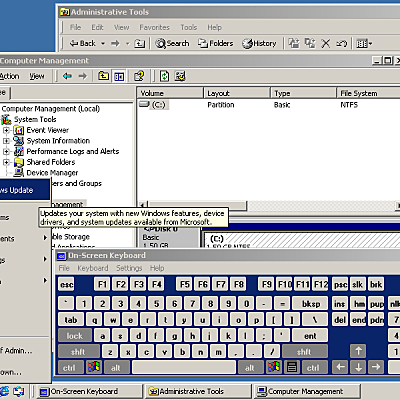Select System Tools tree item
The height and width of the screenshot is (400, 400).
(35, 119)
